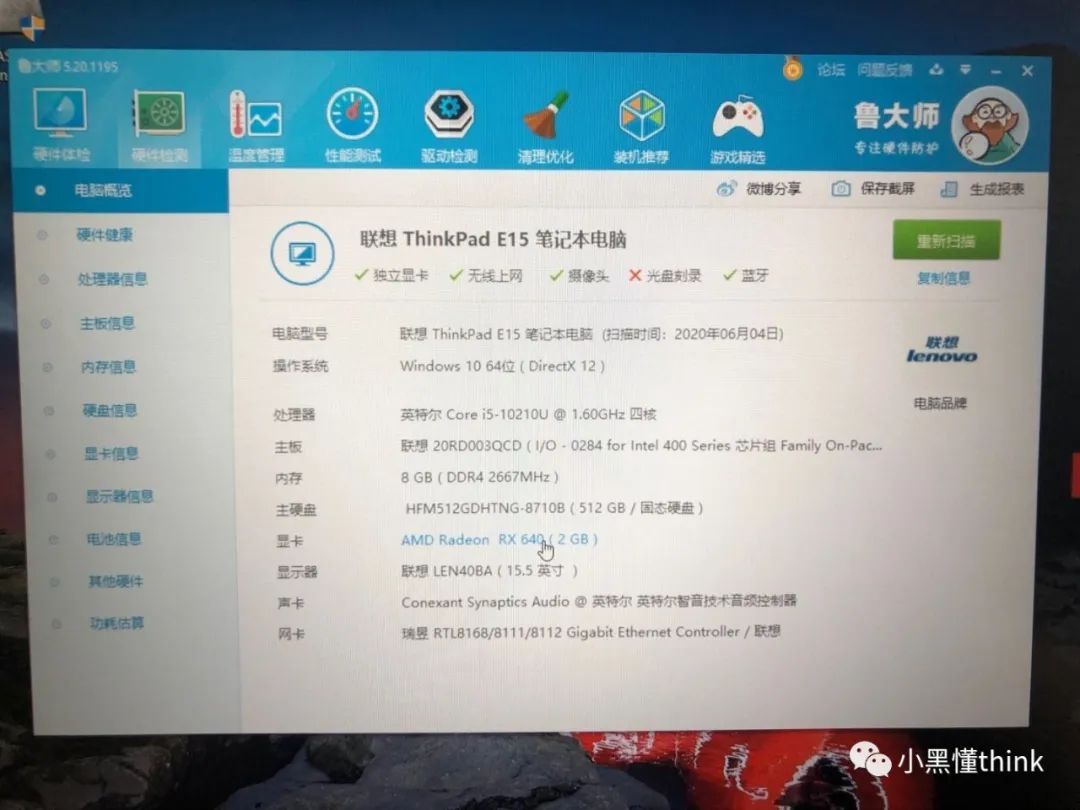Open 论坛 forum link
Viewport: 1080px width, 810px height.
[x=831, y=70]
